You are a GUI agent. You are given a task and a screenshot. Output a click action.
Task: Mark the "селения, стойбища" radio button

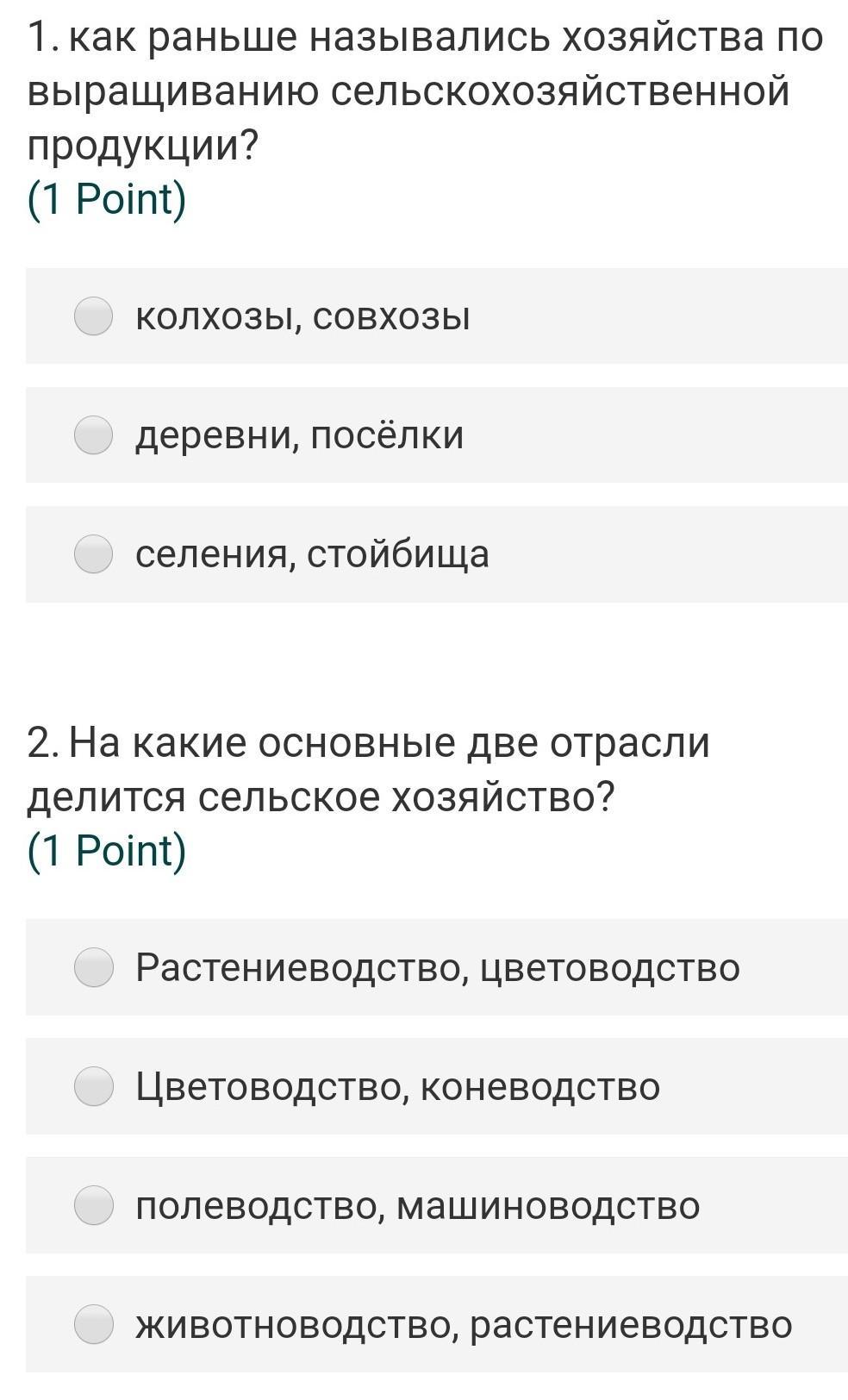(x=93, y=553)
